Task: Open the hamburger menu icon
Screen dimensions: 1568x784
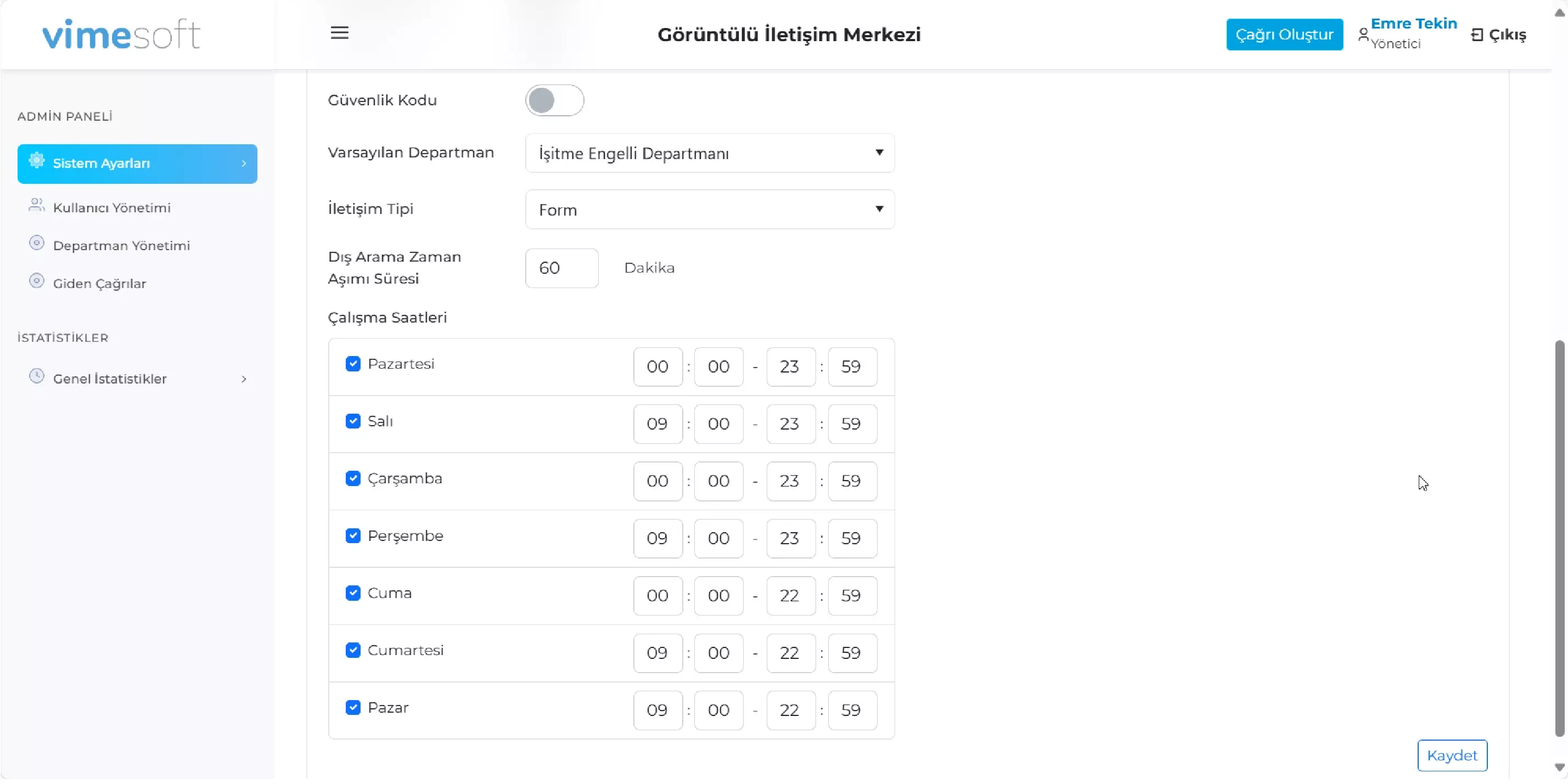Action: (x=340, y=33)
